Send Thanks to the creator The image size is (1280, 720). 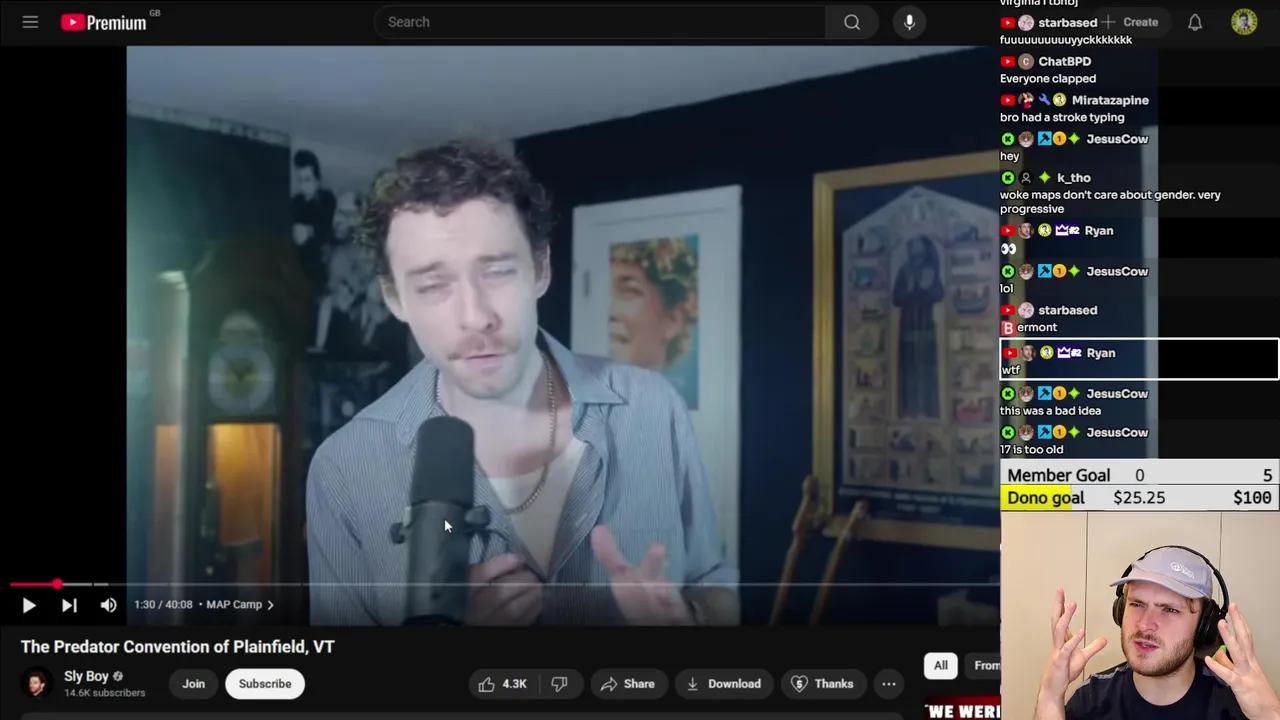pos(822,684)
